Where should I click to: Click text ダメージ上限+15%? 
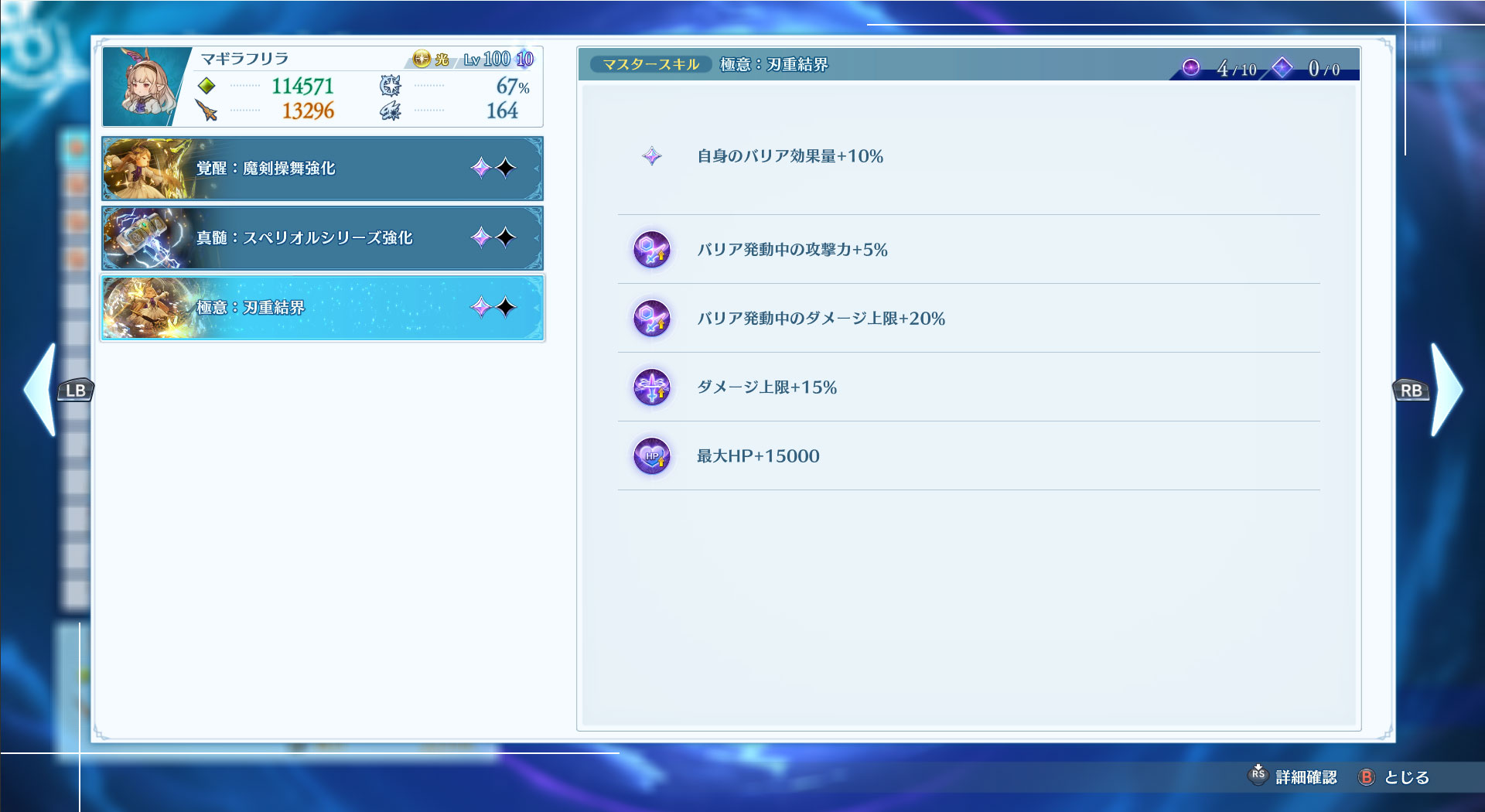coord(766,387)
